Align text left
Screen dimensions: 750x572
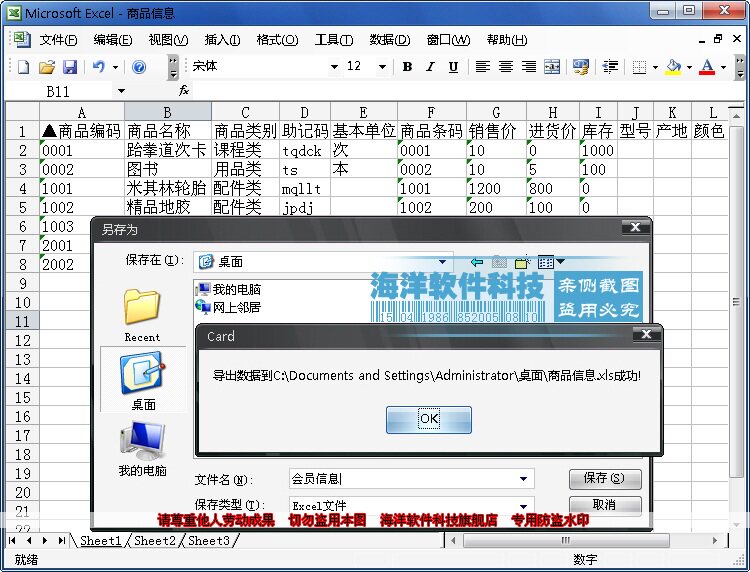483,67
